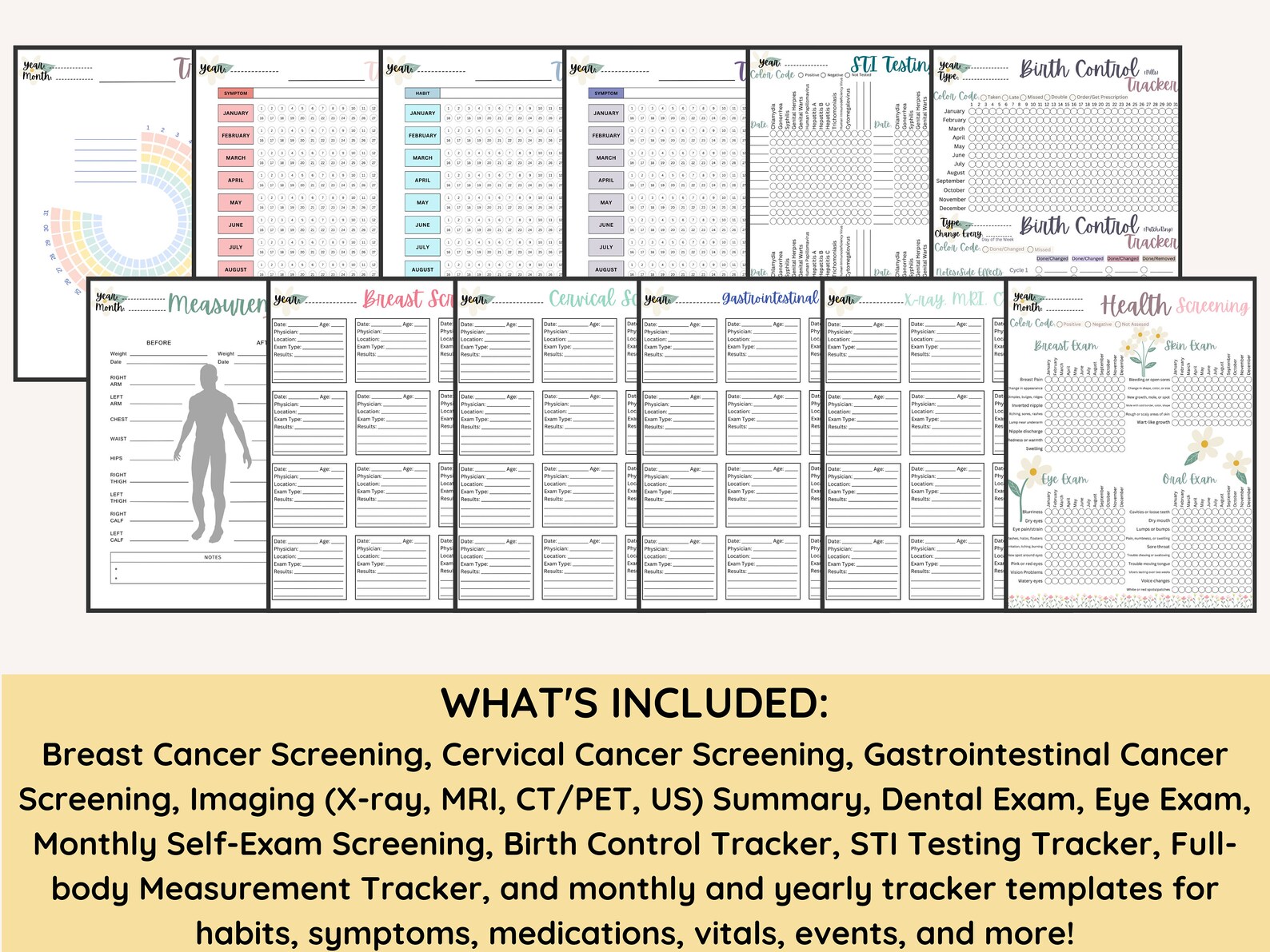Click the Notes/Side Effects label
The image size is (1270, 952).
tap(968, 272)
